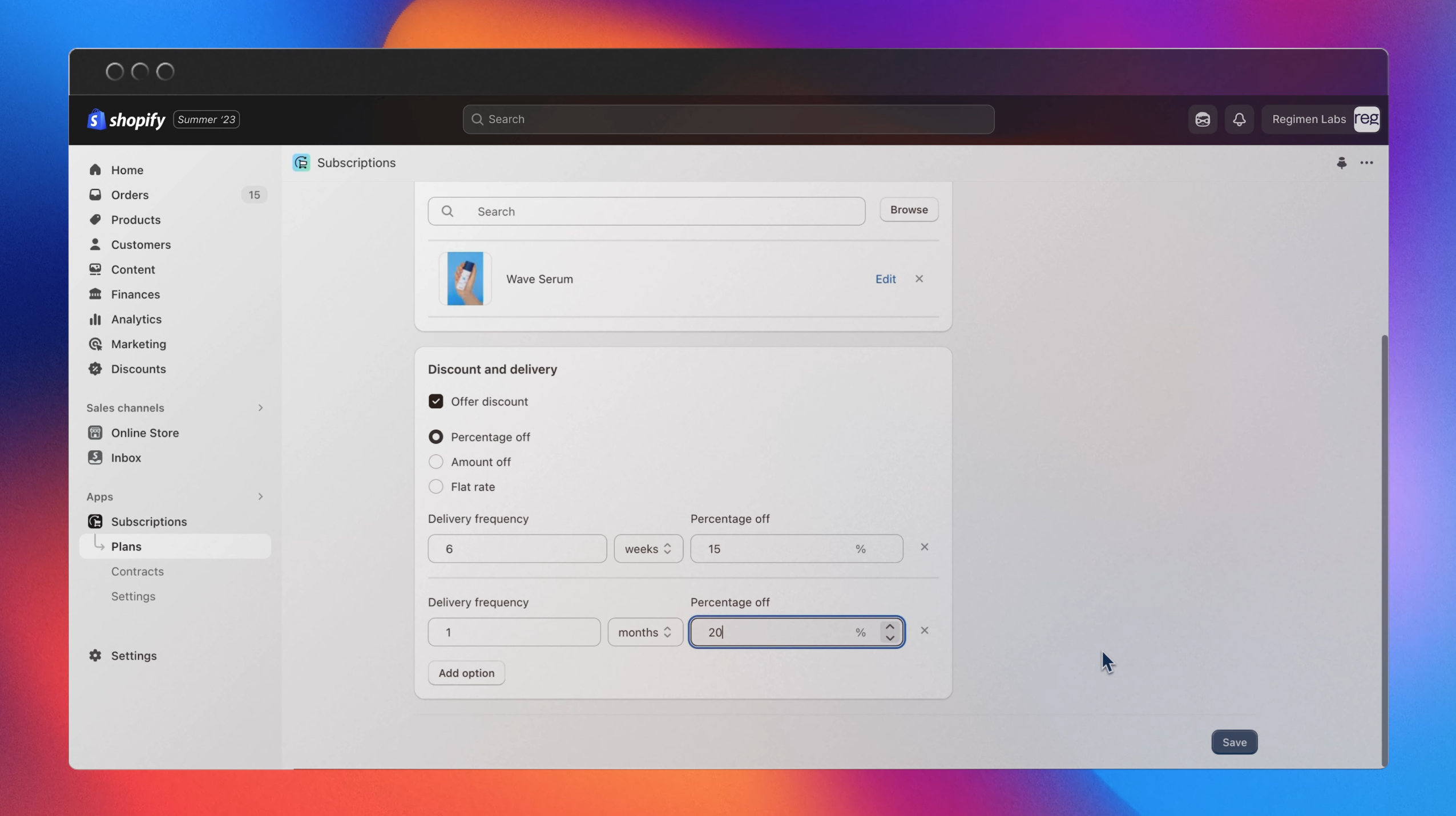
Task: Uncheck the Offer discount checkbox
Action: 435,402
